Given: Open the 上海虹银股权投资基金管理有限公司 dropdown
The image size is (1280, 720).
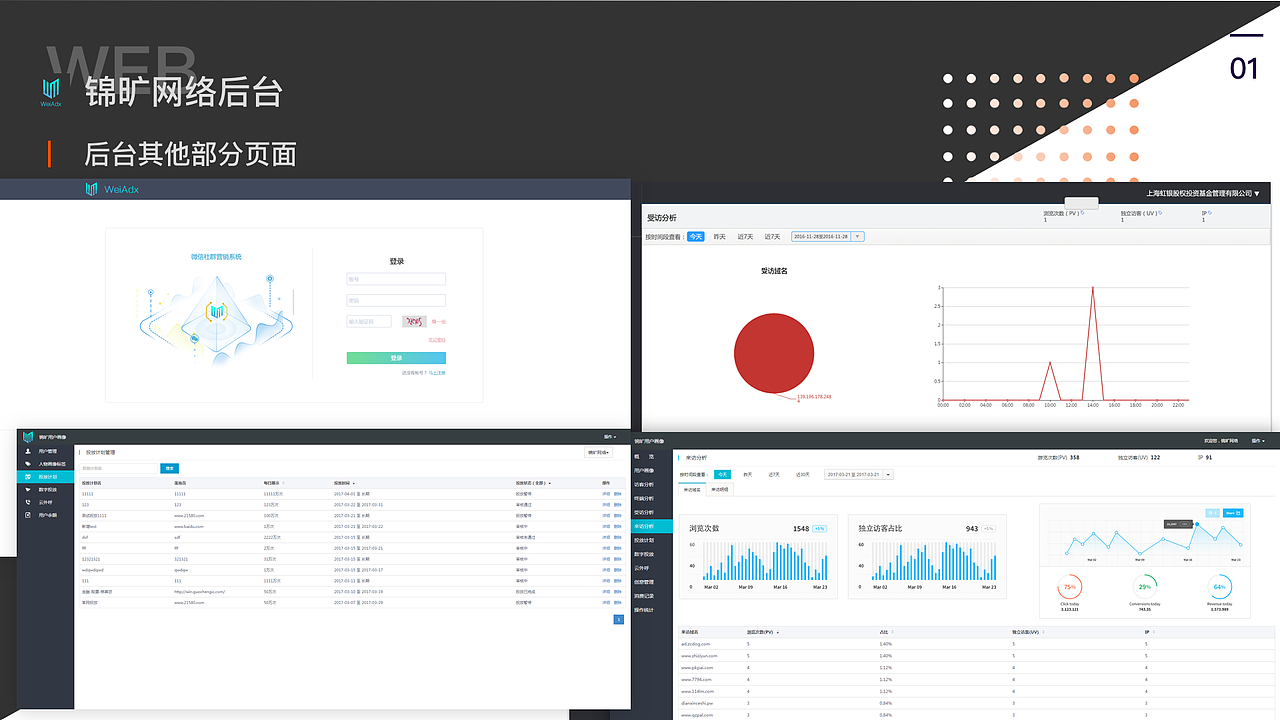Looking at the screenshot, I should (1203, 192).
